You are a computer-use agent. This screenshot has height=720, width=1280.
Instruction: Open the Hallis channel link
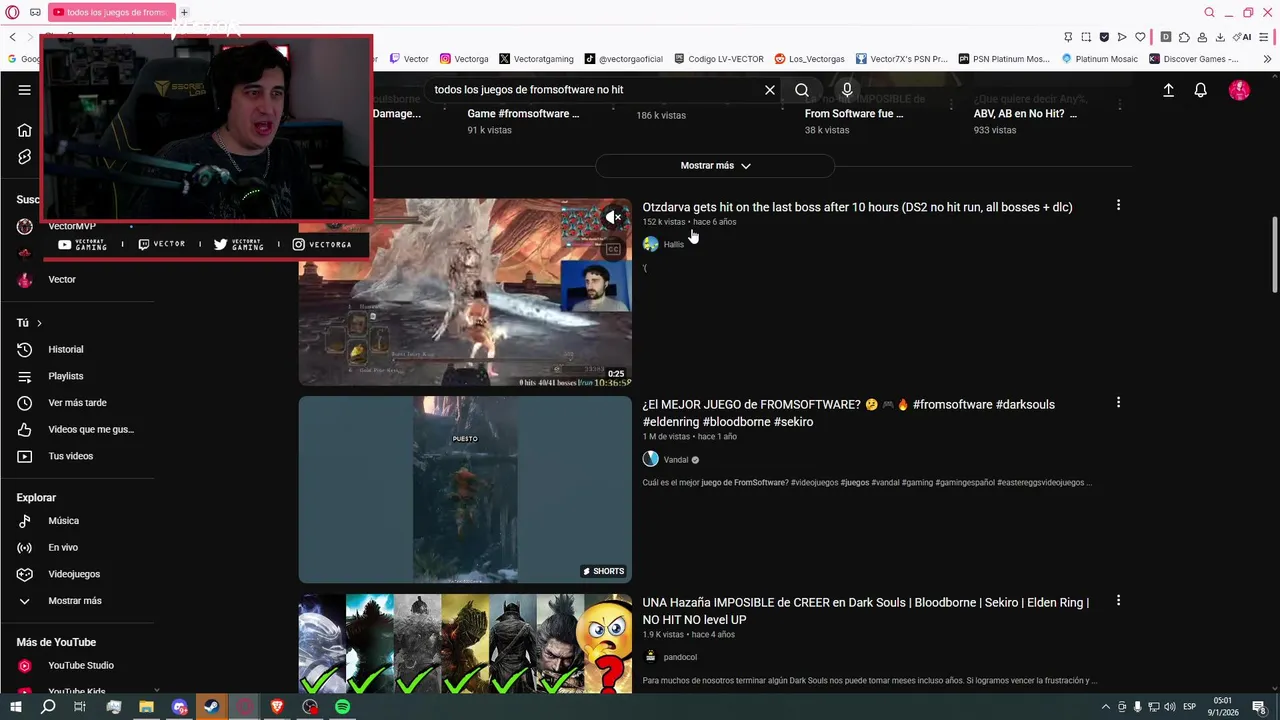click(673, 244)
